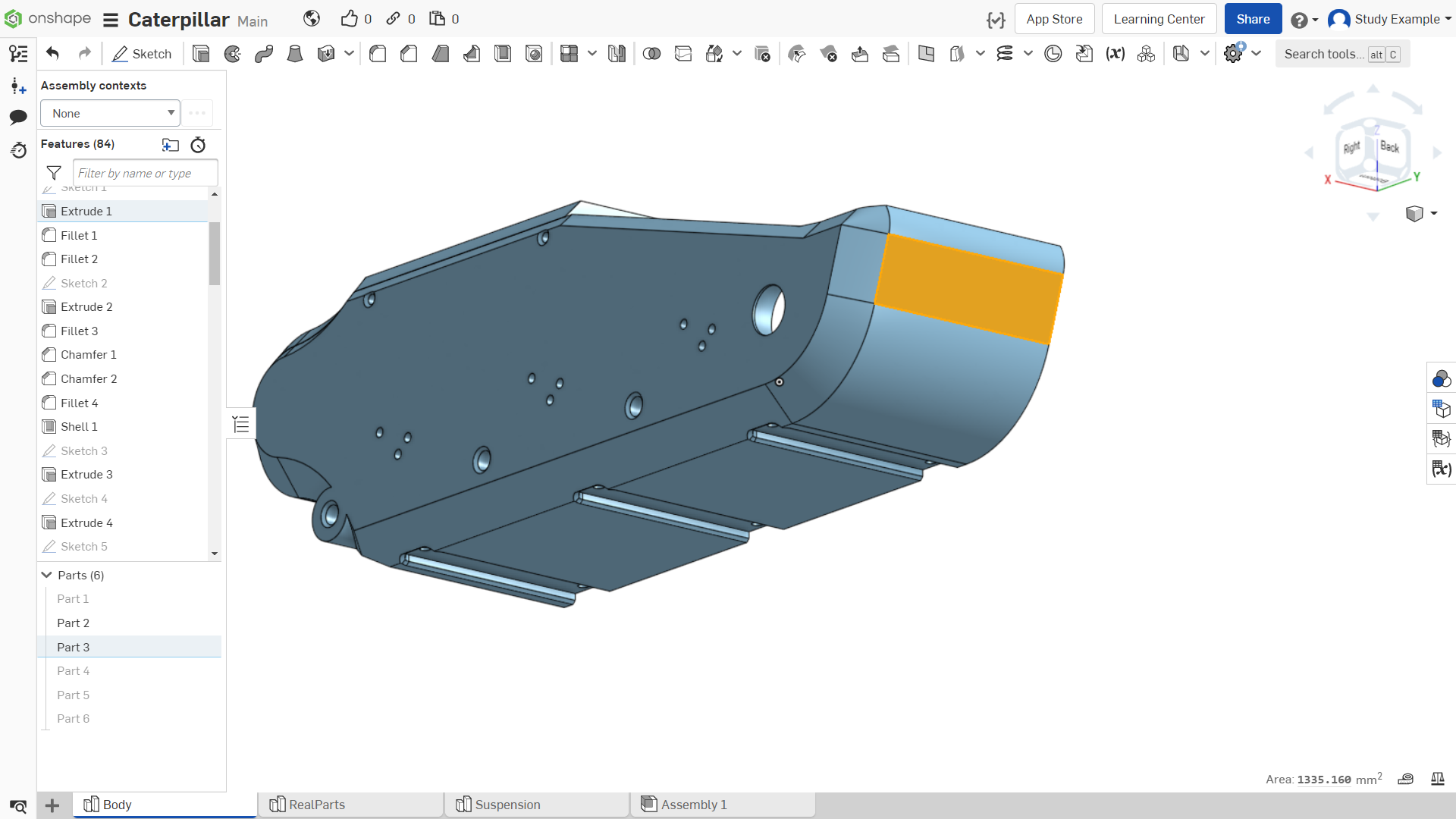1456x819 pixels.
Task: Open the Learning Center
Action: [x=1159, y=19]
